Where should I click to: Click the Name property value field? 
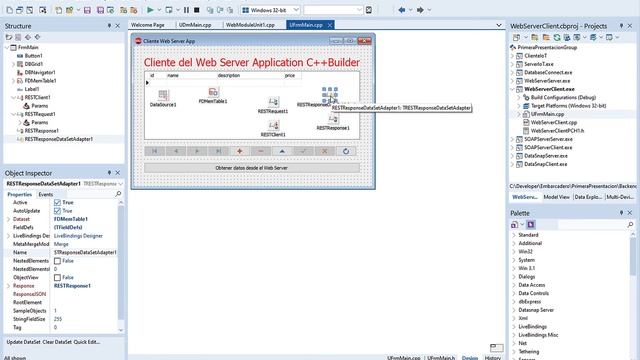pyautogui.click(x=85, y=253)
